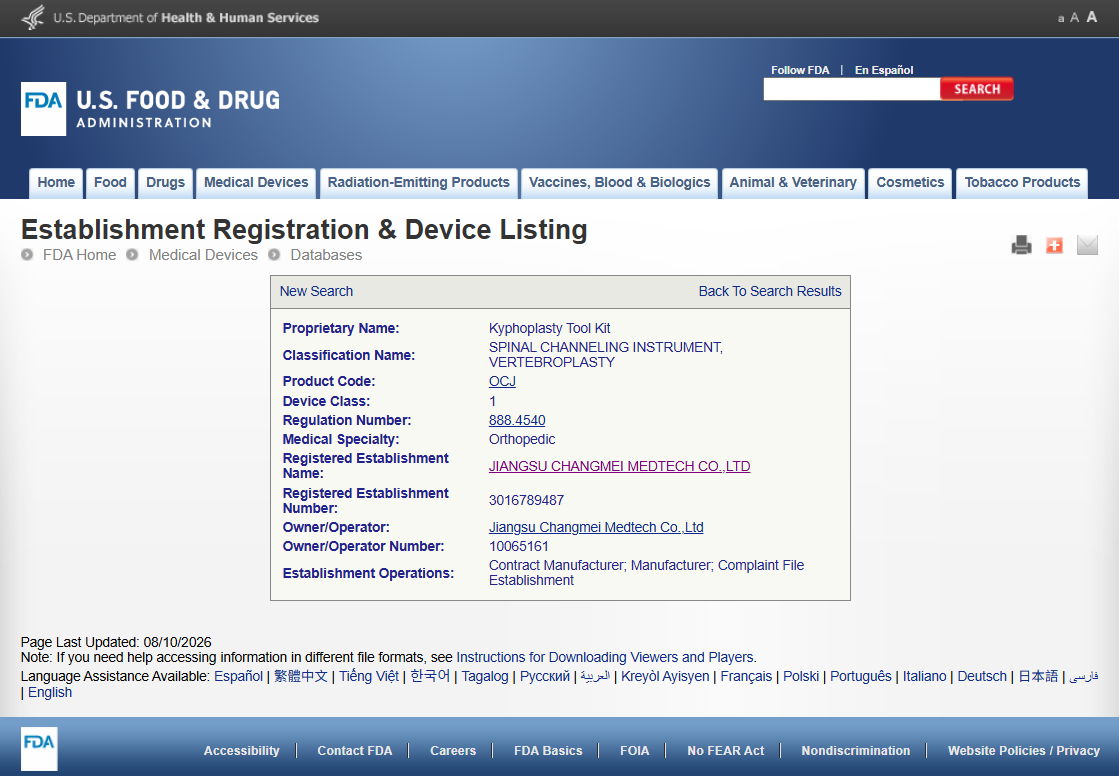Click Back To Search Results link
1119x776 pixels.
point(770,291)
